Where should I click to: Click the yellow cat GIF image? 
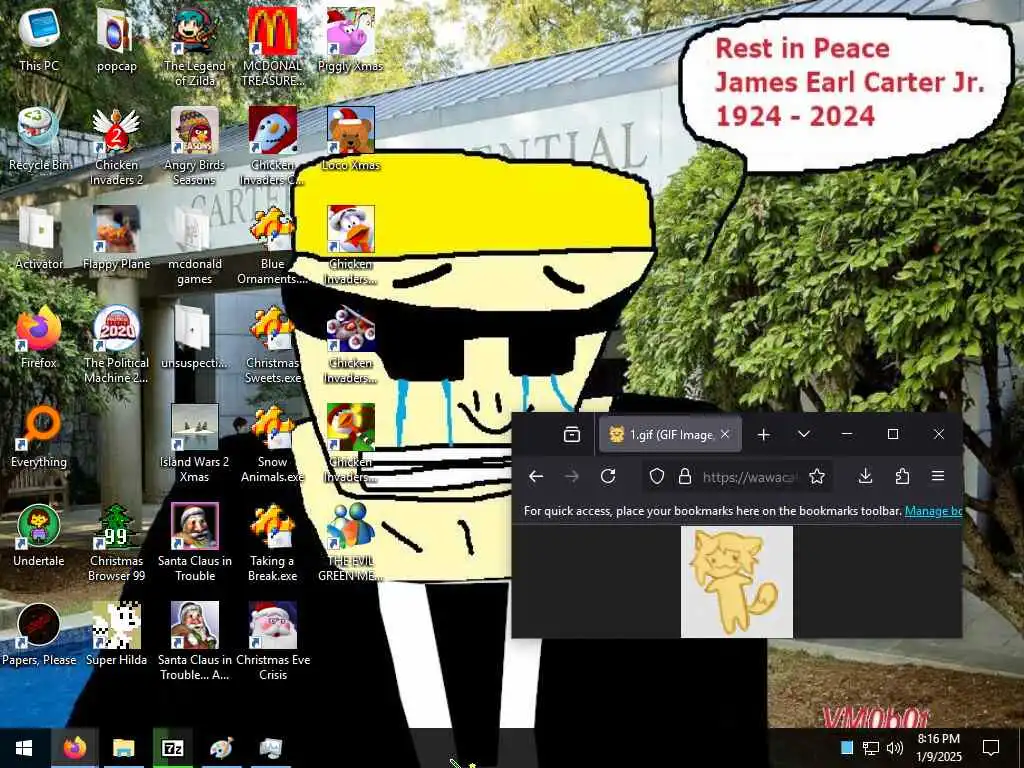737,581
